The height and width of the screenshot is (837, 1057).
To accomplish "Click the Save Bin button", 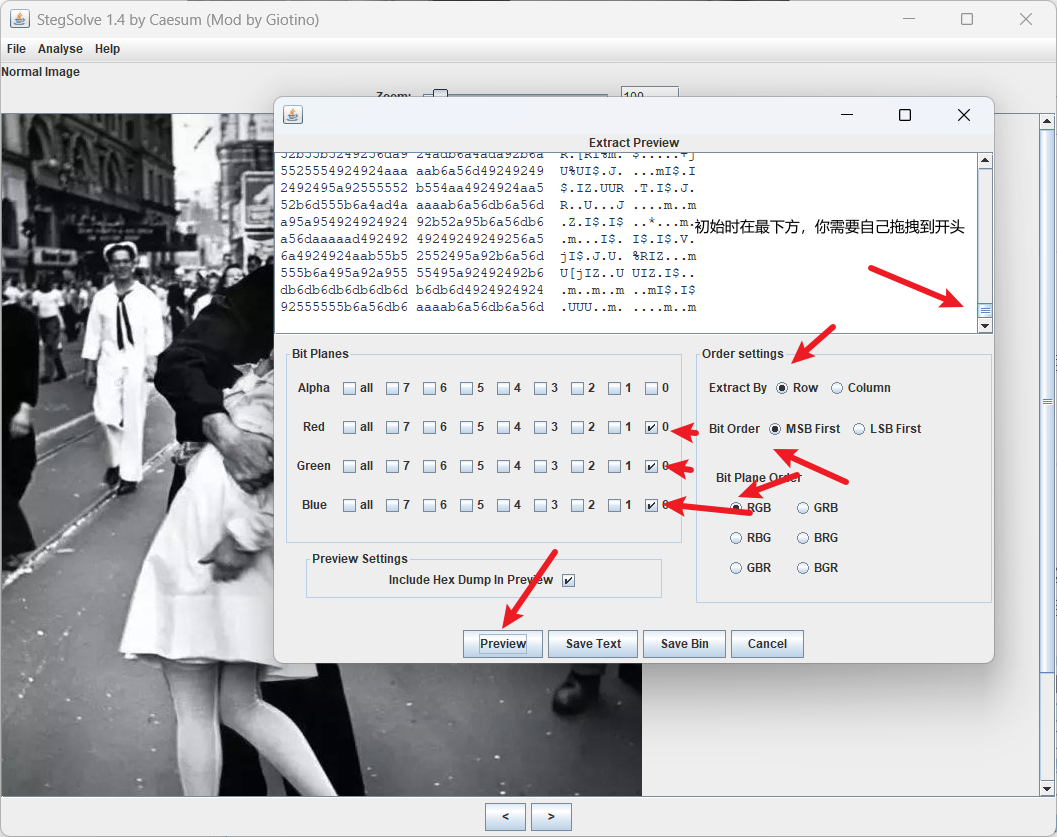I will [x=684, y=644].
